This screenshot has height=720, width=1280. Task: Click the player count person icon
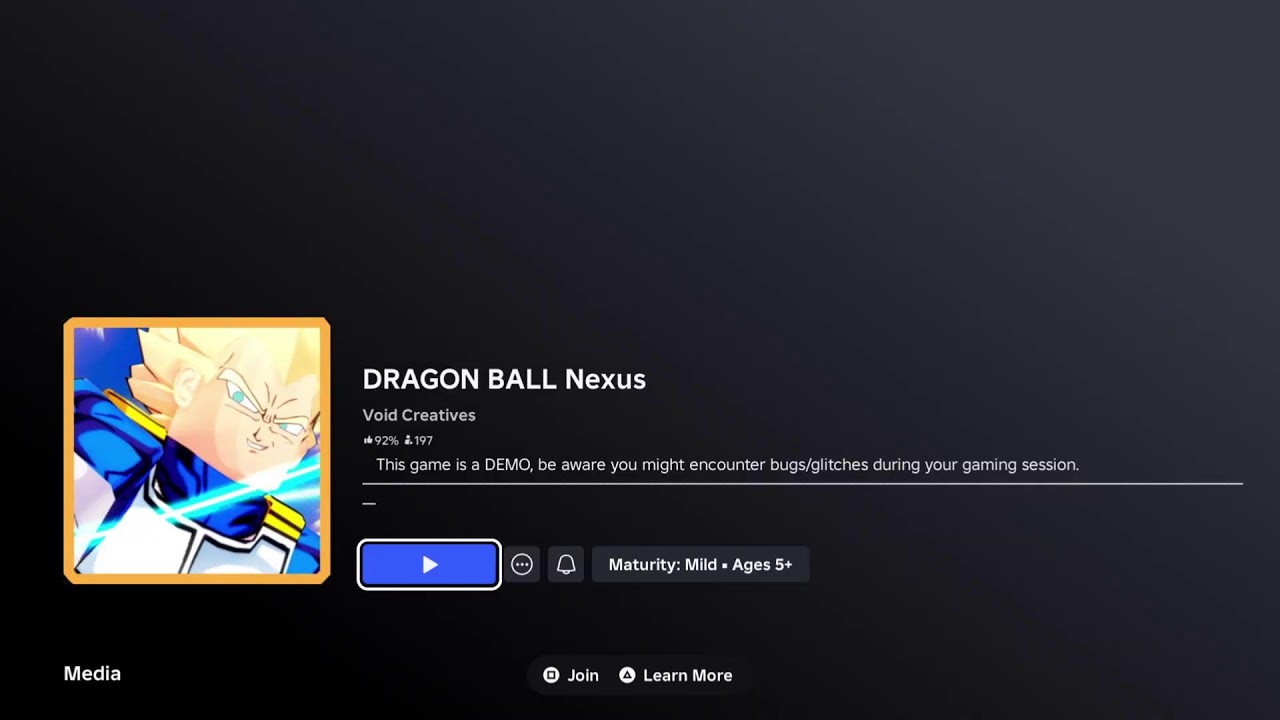[408, 440]
